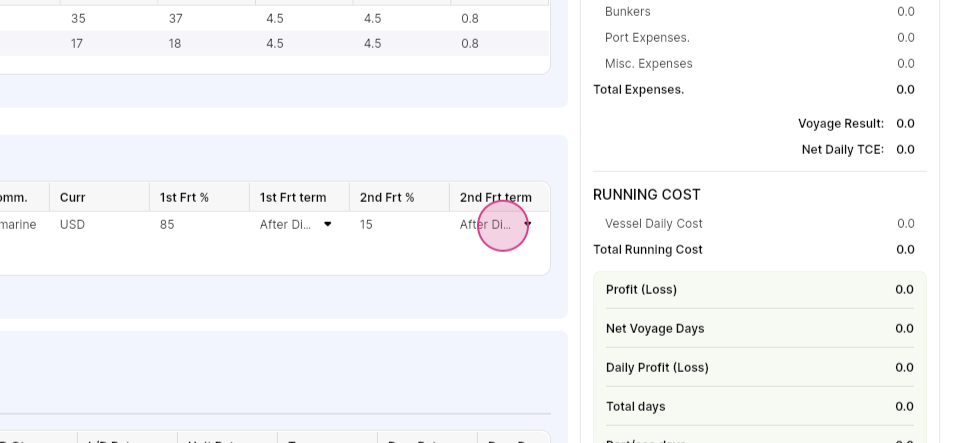Viewport: 960px width, 443px height.
Task: Click the '1st Frt %' column header
Action: coord(184,198)
